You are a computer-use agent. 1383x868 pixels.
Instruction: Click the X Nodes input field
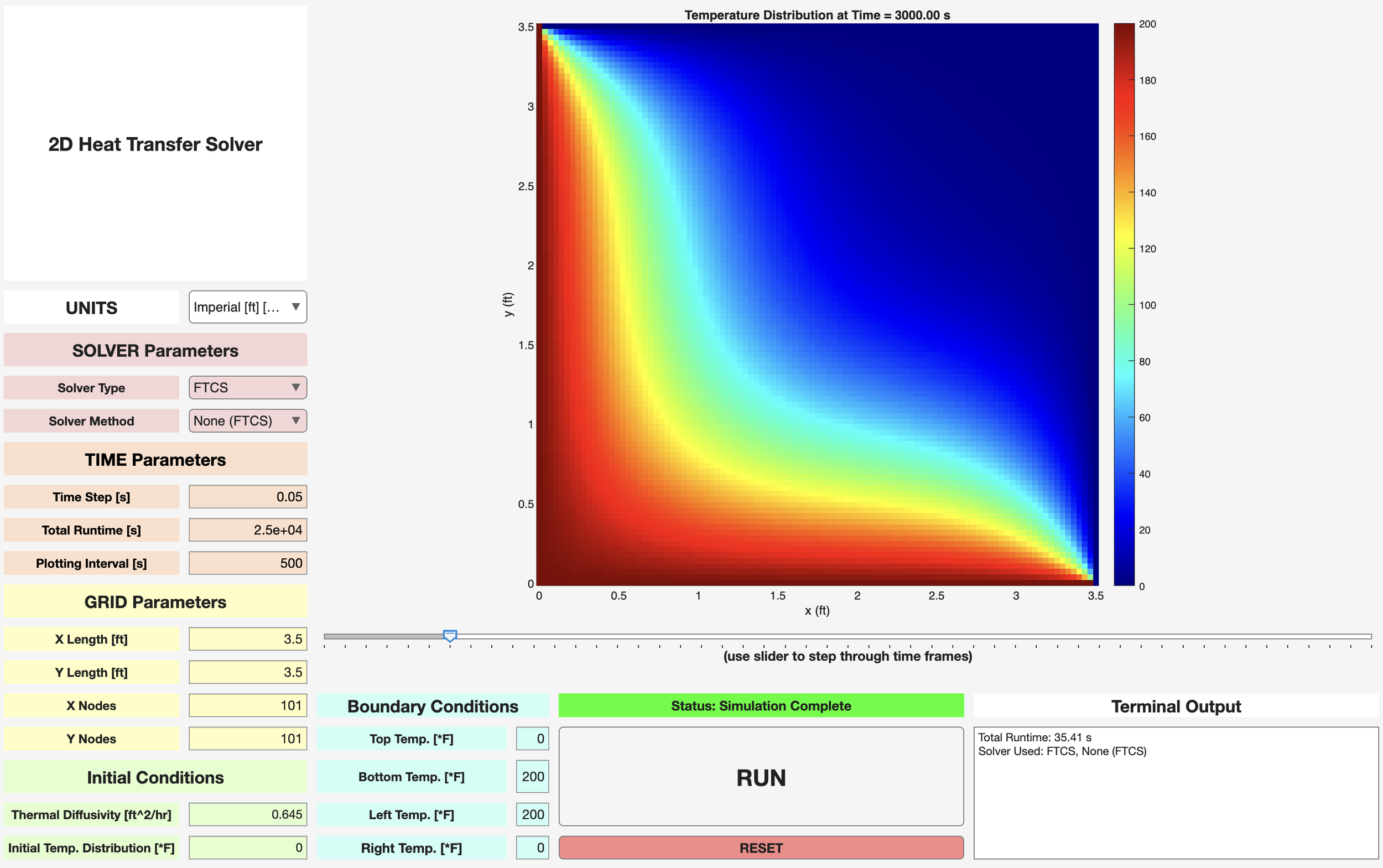pos(247,705)
